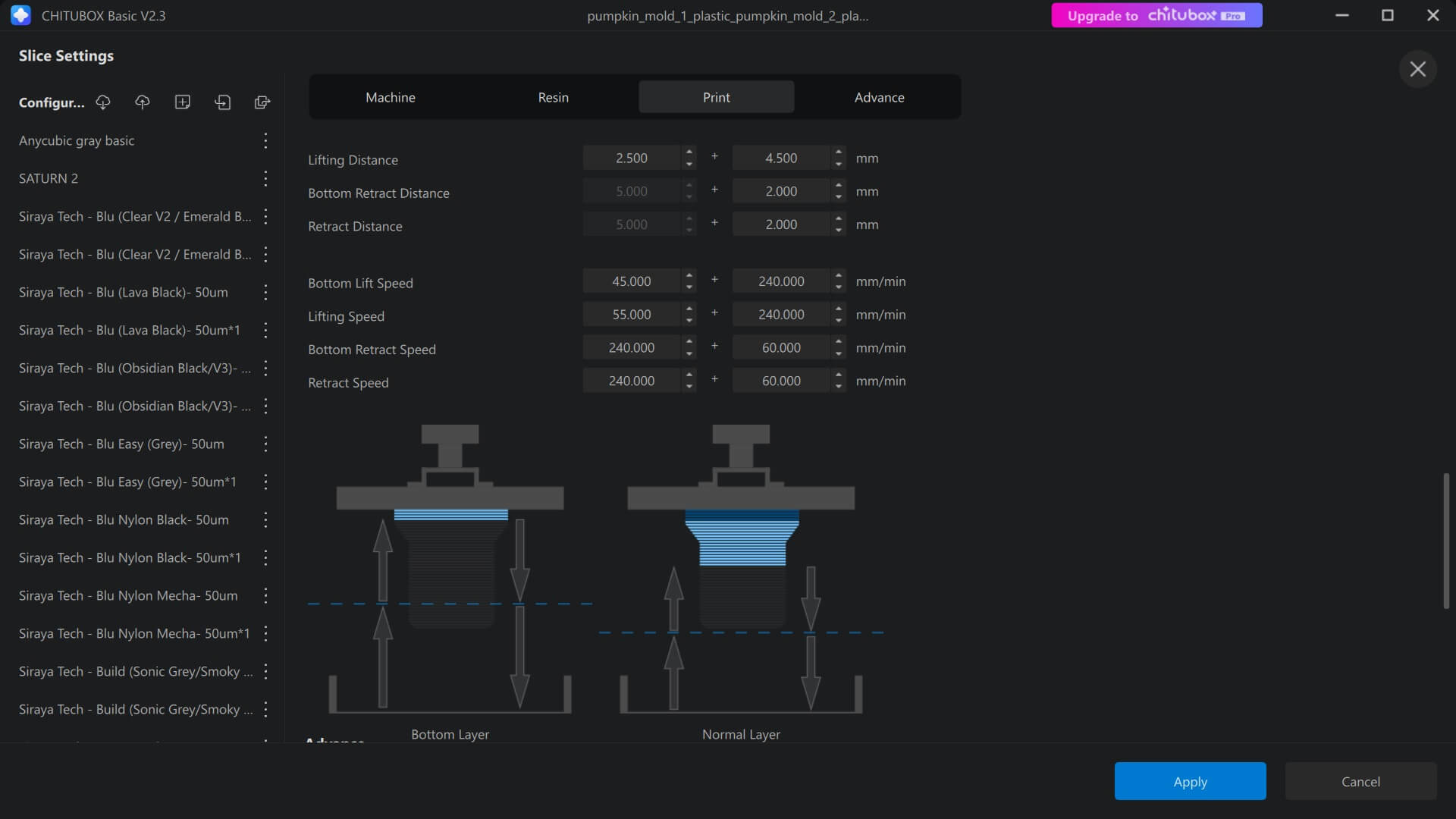Screen dimensions: 1456x819
Task: Open options menu for Anycubic gray basic
Action: (265, 140)
